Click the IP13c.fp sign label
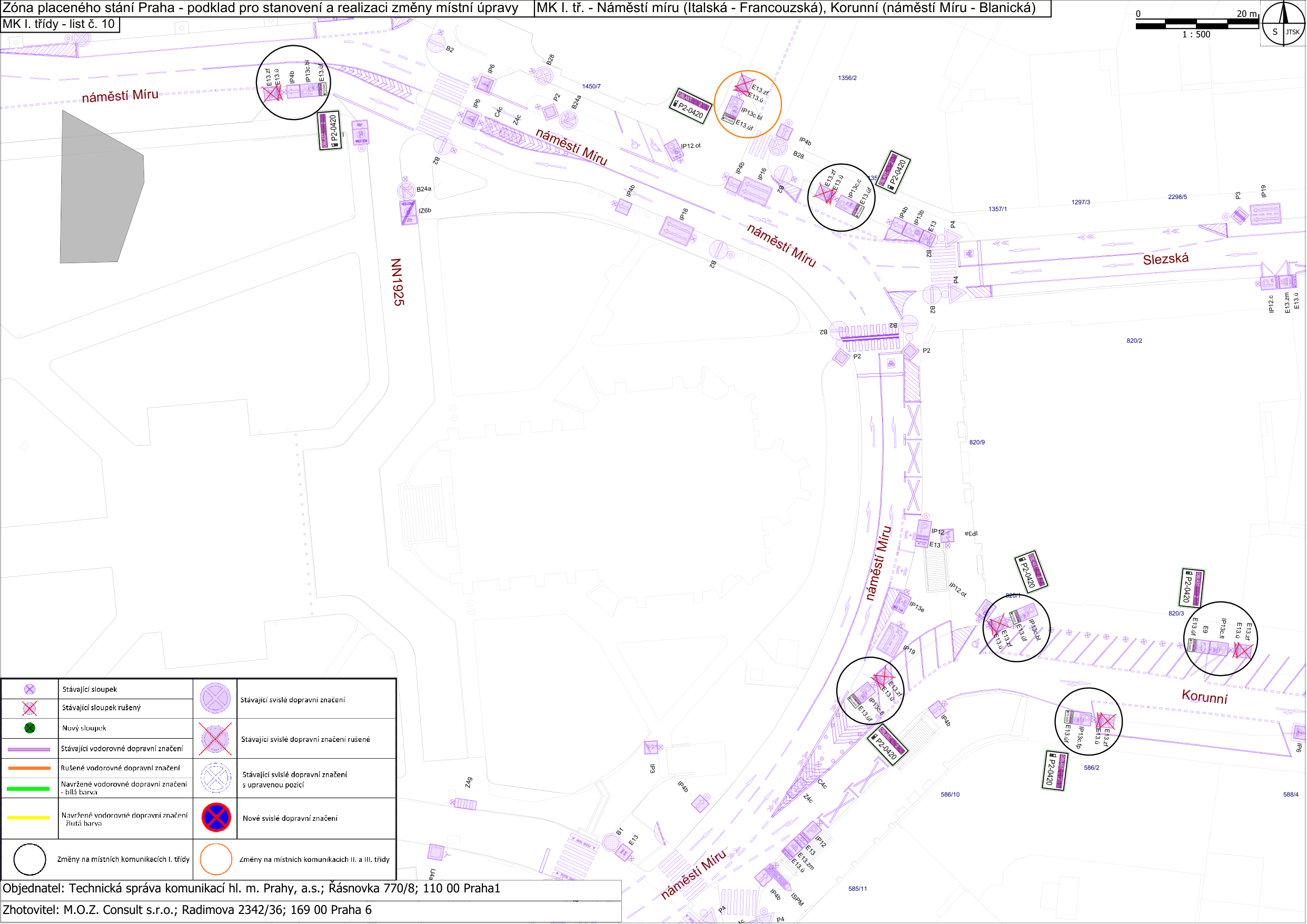Viewport: 1307px width, 924px height. [x=1080, y=737]
